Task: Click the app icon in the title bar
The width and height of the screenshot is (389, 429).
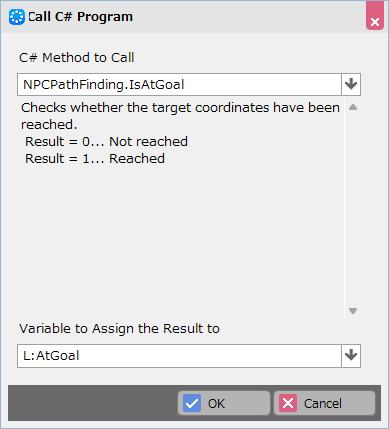Action: coord(17,17)
